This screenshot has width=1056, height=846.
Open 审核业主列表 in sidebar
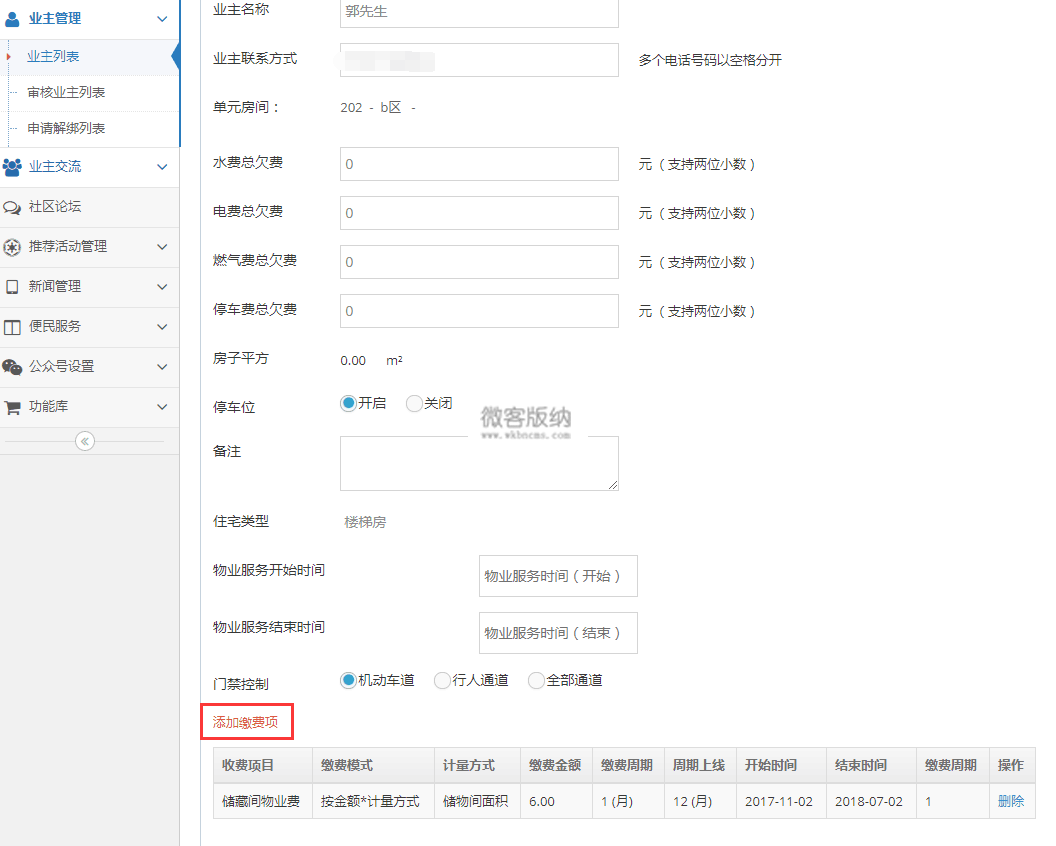tap(66, 92)
